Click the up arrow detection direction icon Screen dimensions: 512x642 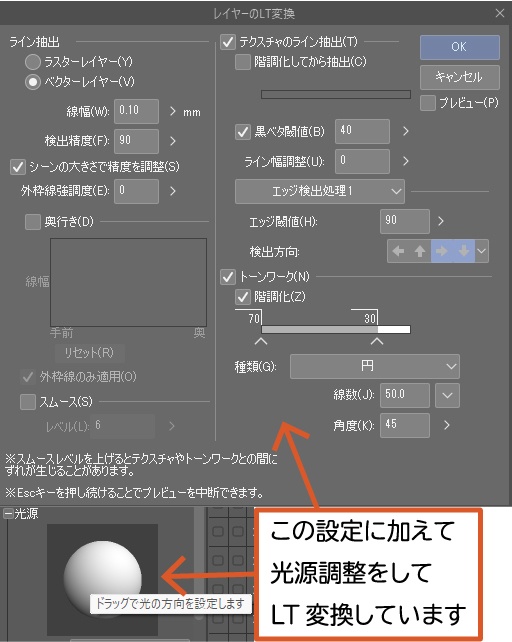coord(420,251)
